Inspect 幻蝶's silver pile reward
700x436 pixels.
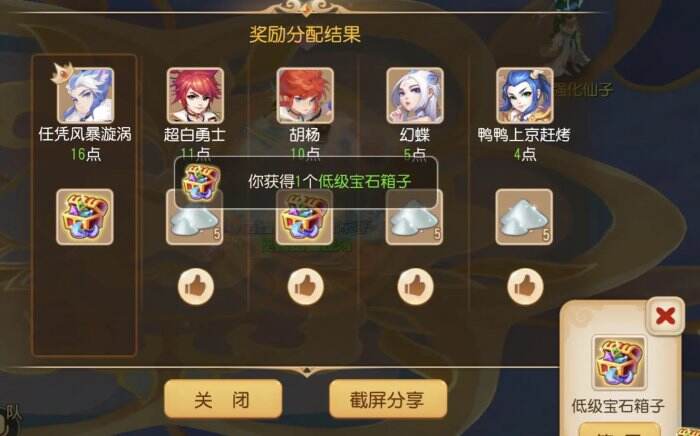[415, 217]
